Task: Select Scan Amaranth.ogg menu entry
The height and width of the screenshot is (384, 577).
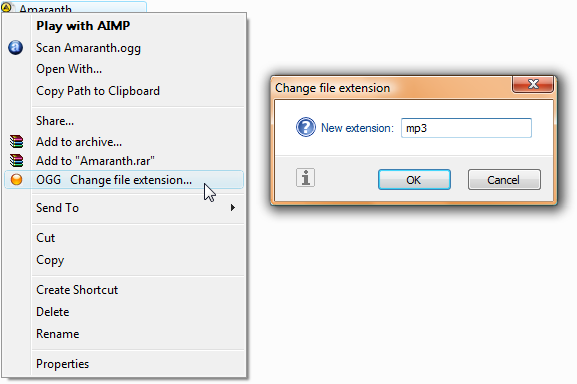Action: (88, 48)
